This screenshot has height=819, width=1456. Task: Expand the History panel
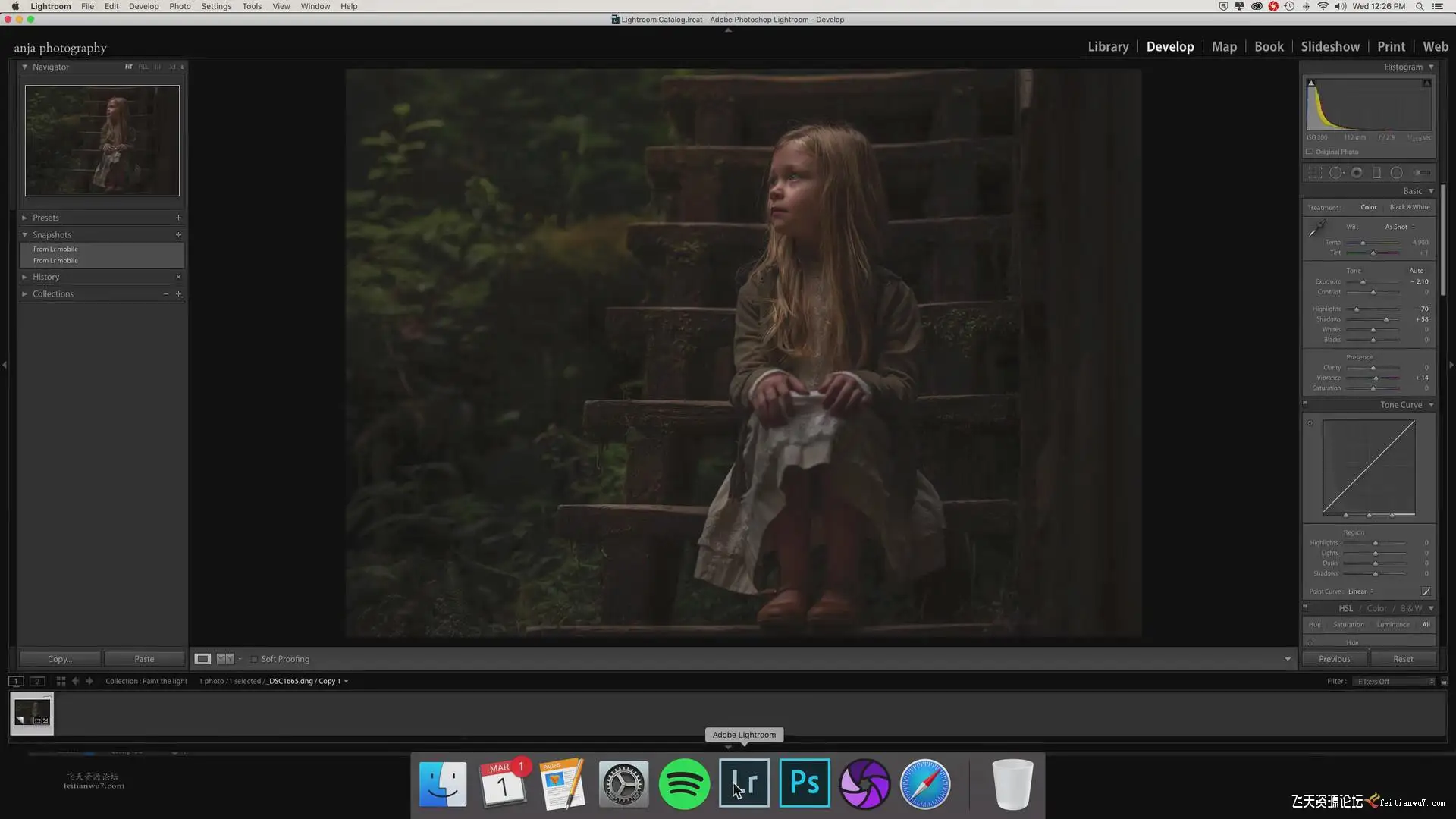pos(45,277)
